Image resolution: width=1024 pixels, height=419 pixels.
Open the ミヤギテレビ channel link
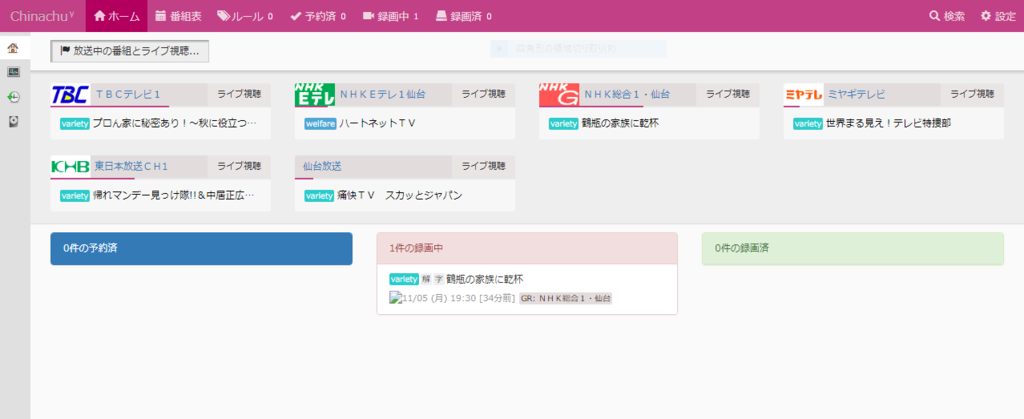point(857,95)
